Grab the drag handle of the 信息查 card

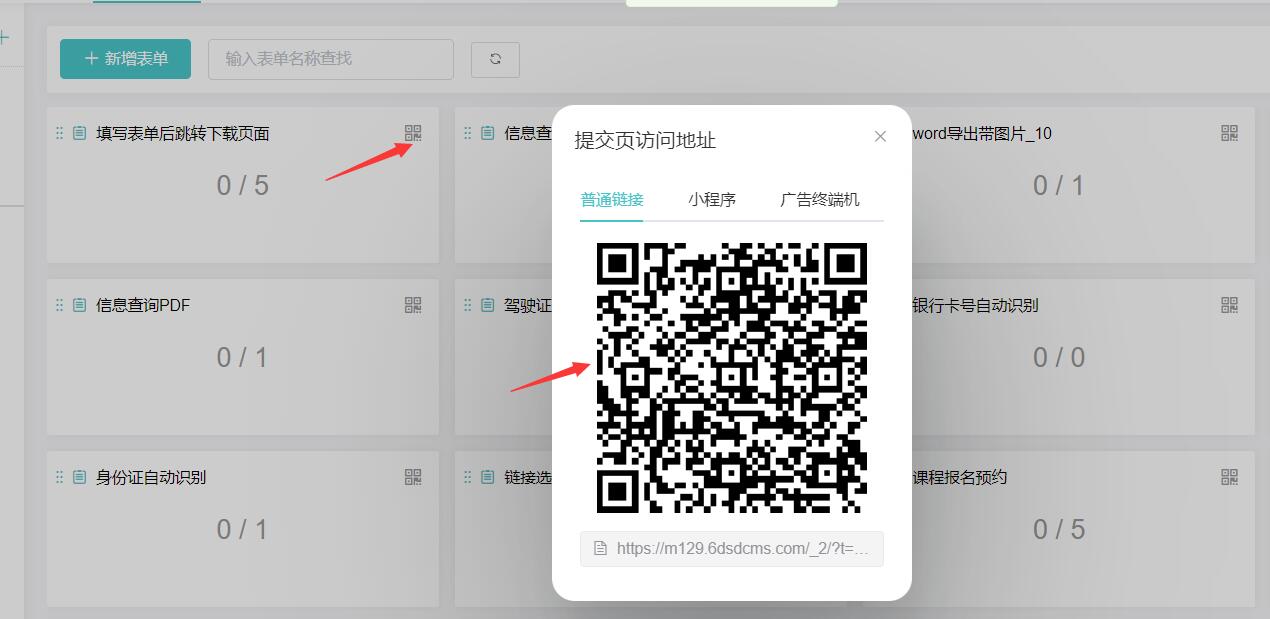coord(467,133)
